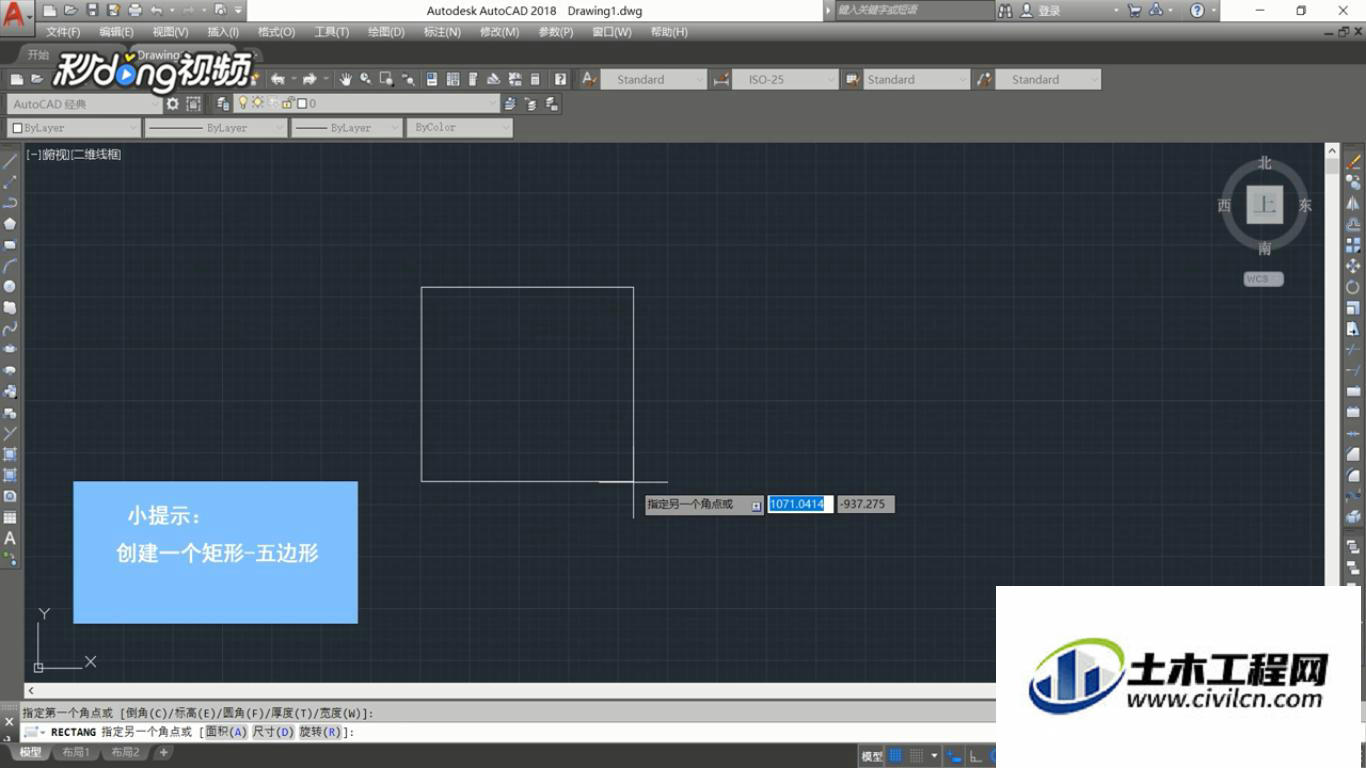Select the Spline draw tool
1366x768 pixels.
[10, 328]
